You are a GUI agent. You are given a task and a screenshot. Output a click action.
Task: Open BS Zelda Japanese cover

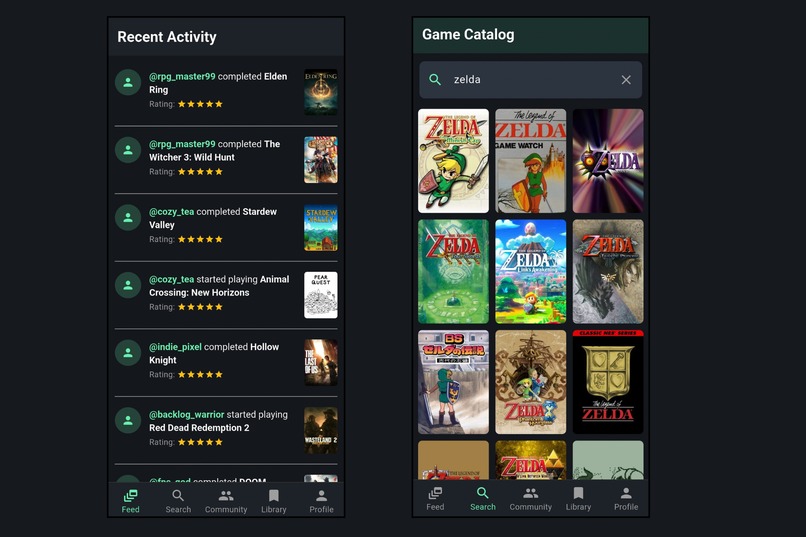[453, 382]
